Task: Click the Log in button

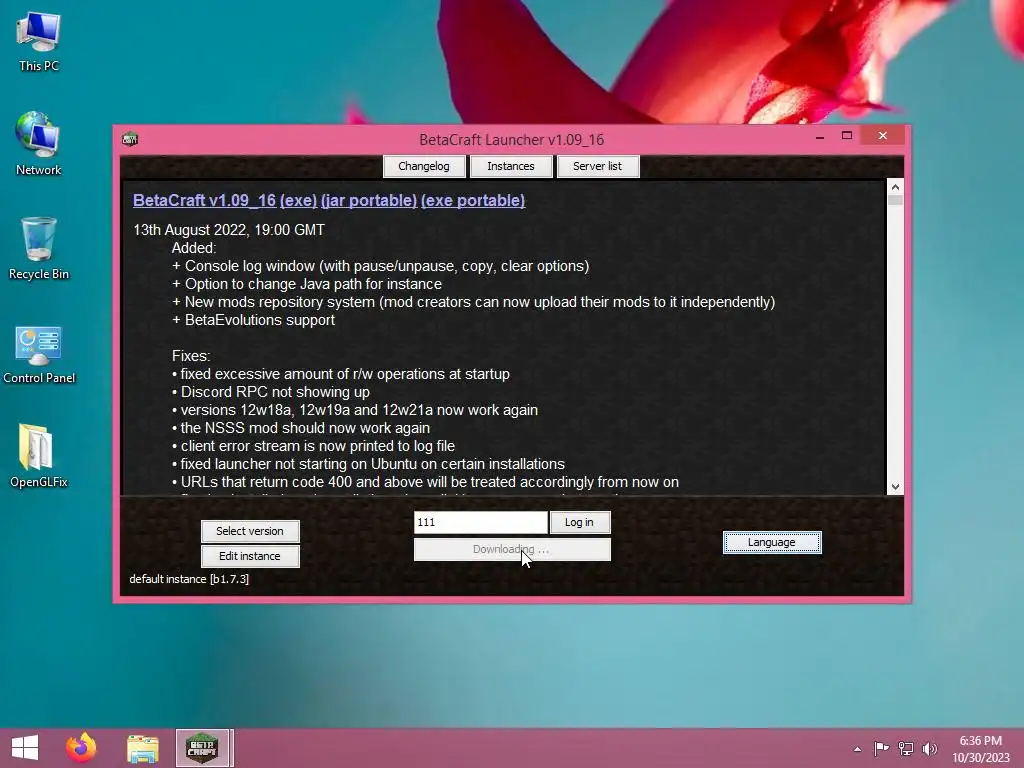Action: click(580, 522)
